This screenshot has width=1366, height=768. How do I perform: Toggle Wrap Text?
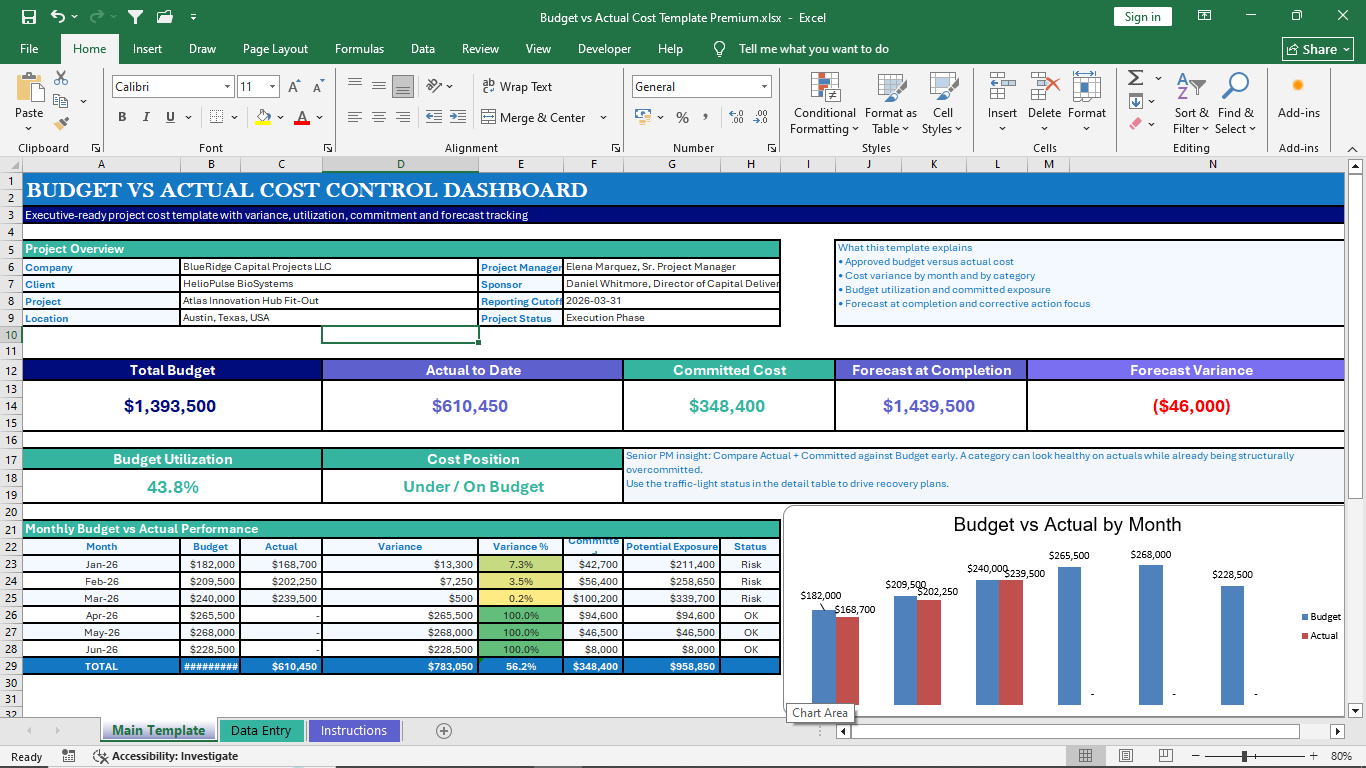517,87
